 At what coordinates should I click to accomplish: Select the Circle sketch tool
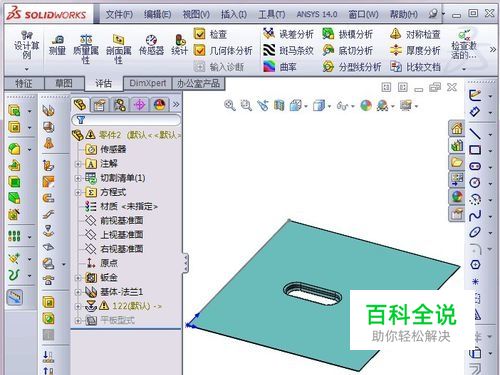click(475, 183)
